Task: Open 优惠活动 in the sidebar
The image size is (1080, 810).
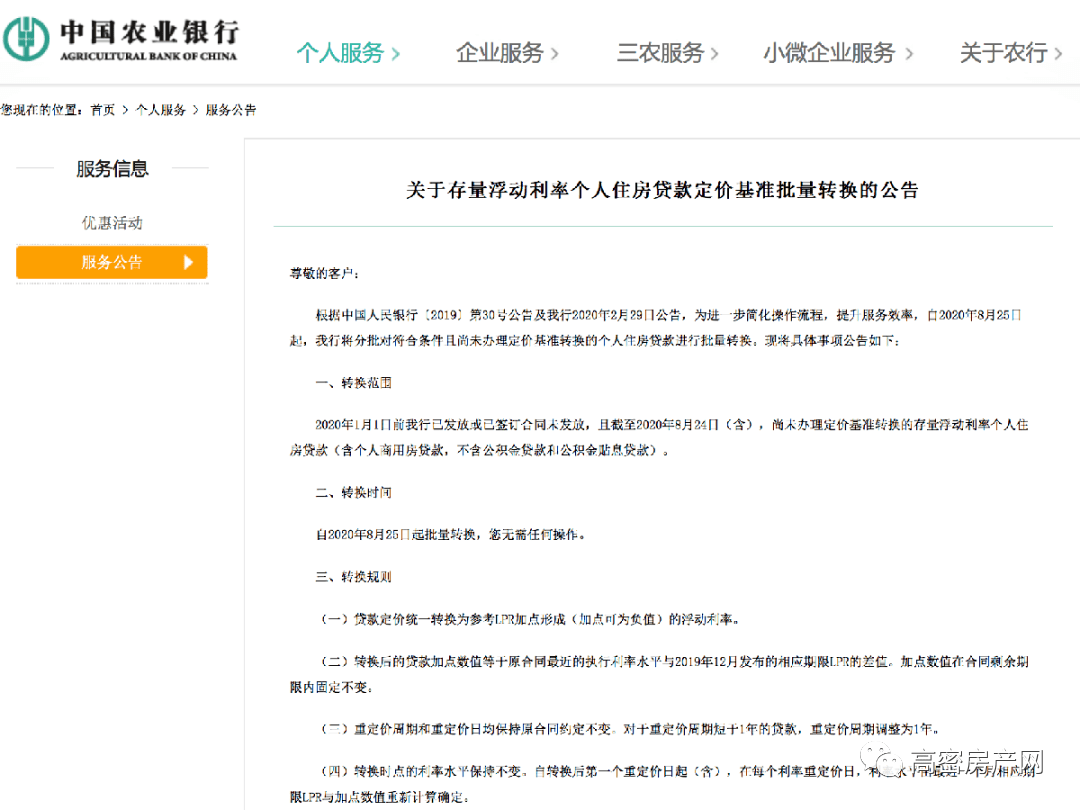Action: [111, 222]
